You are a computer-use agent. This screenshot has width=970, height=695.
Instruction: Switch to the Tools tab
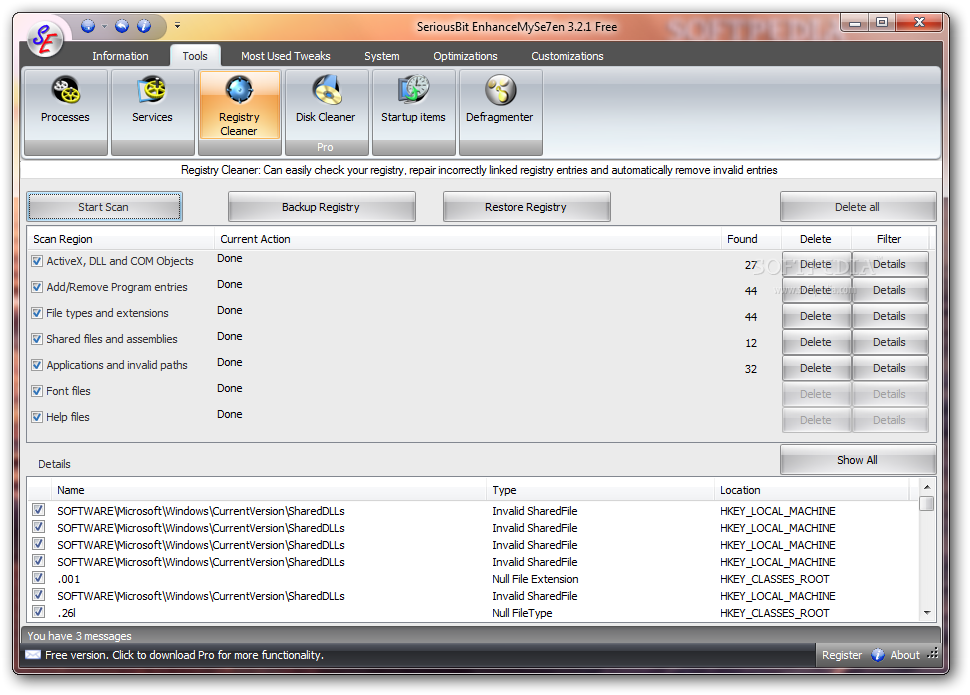(x=195, y=56)
